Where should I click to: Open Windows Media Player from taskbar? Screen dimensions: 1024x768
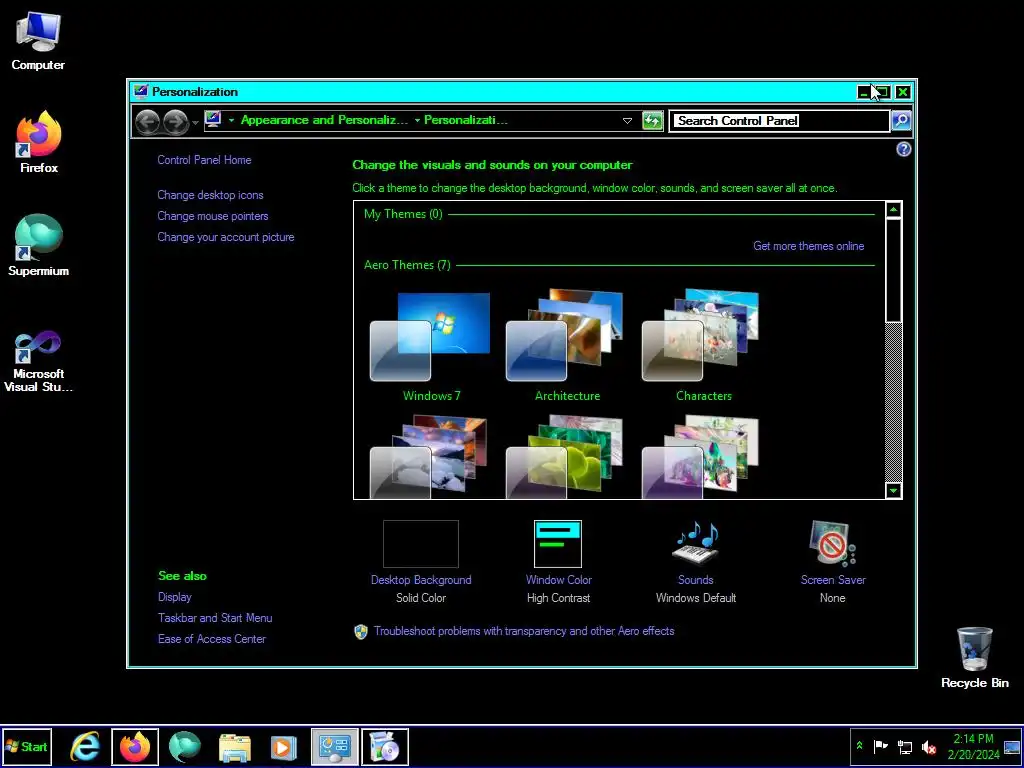(283, 747)
